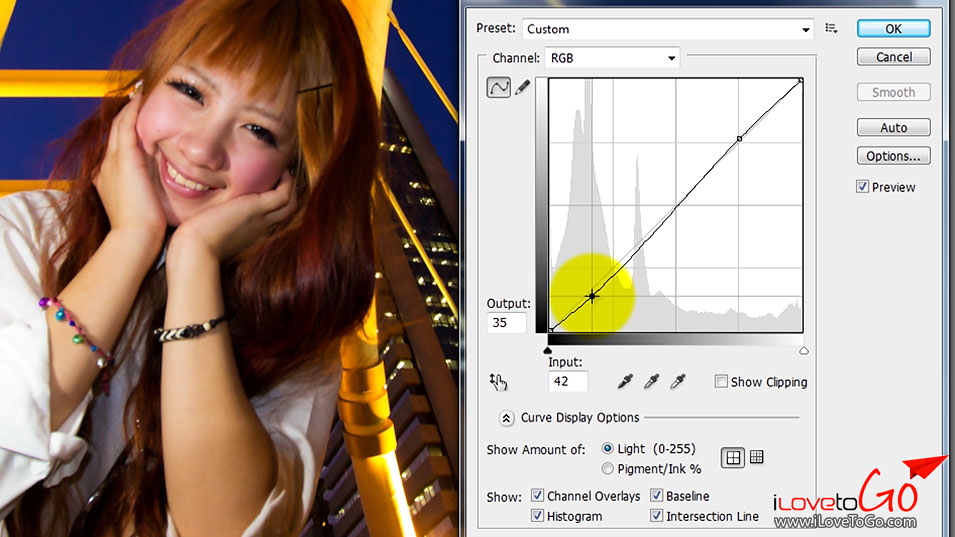
Task: Select the edit-points curve tool
Action: click(498, 88)
